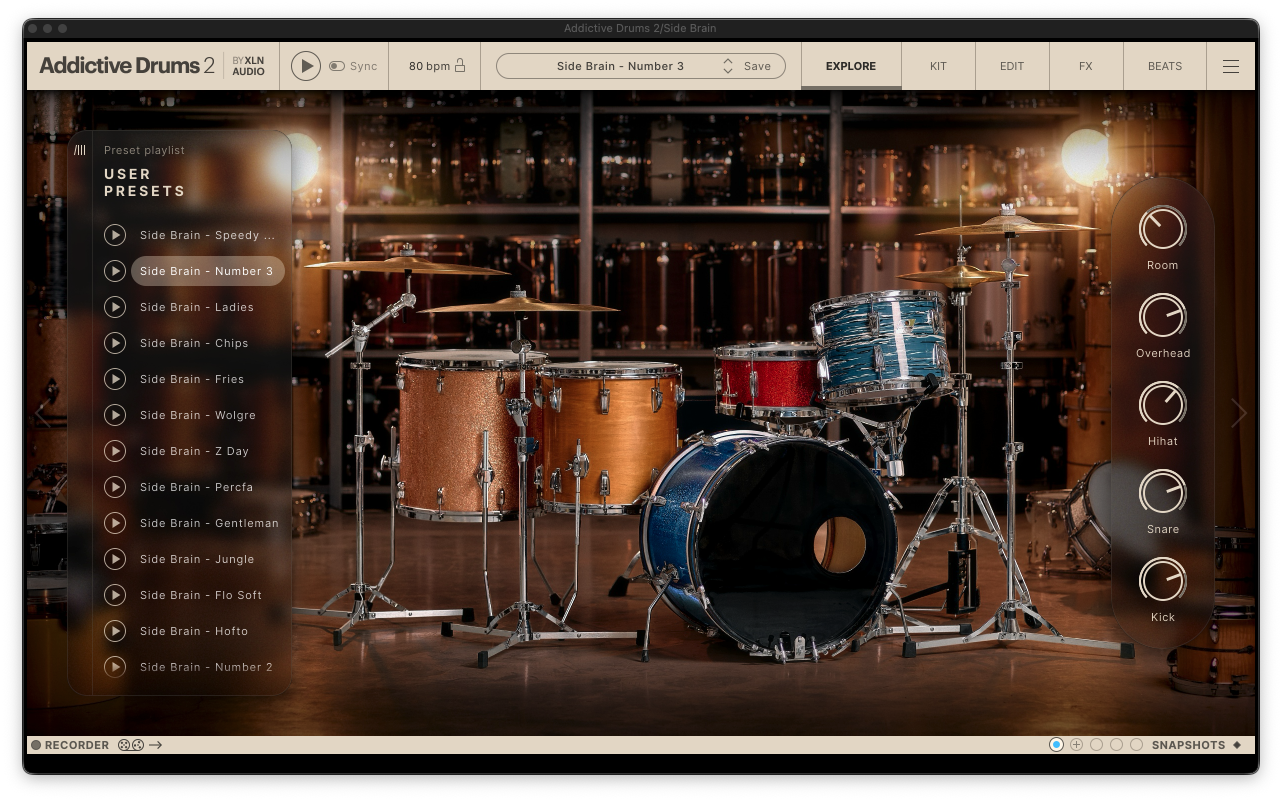This screenshot has width=1282, height=801.
Task: Toggle the Sync switch
Action: [x=337, y=66]
